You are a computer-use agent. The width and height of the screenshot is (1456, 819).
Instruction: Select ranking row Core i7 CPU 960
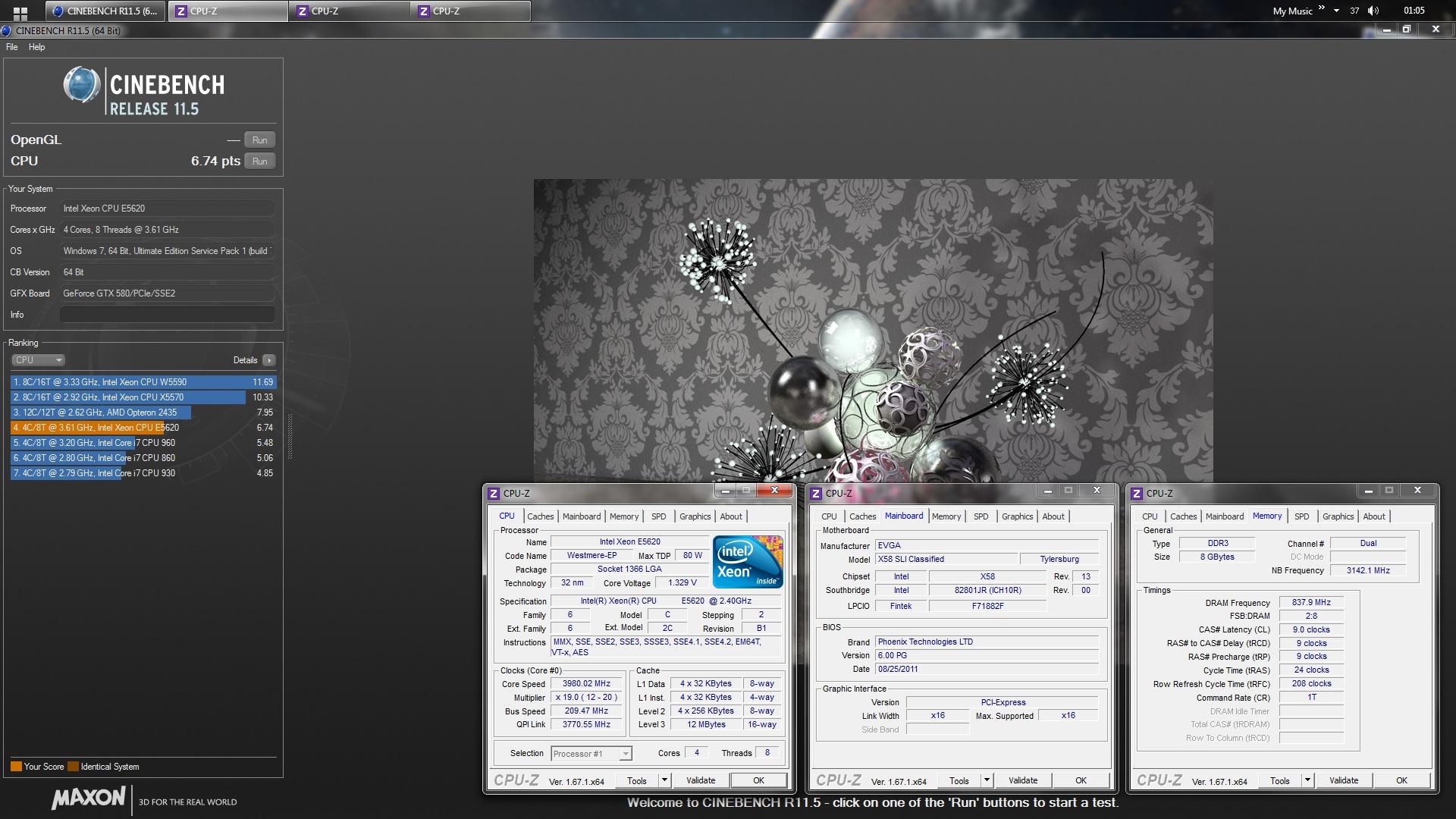pyautogui.click(x=143, y=443)
